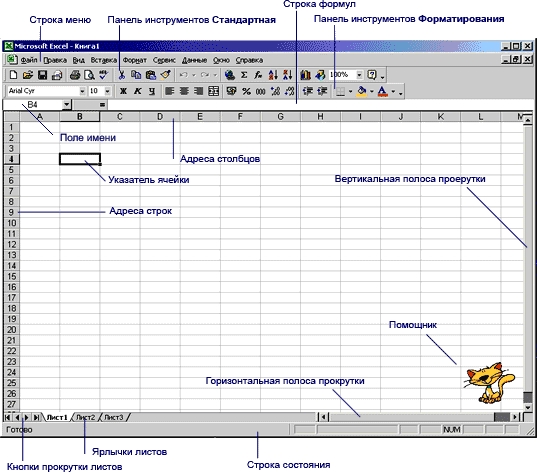537x472 pixels.
Task: Apply the Percent style icon
Action: coord(246,91)
